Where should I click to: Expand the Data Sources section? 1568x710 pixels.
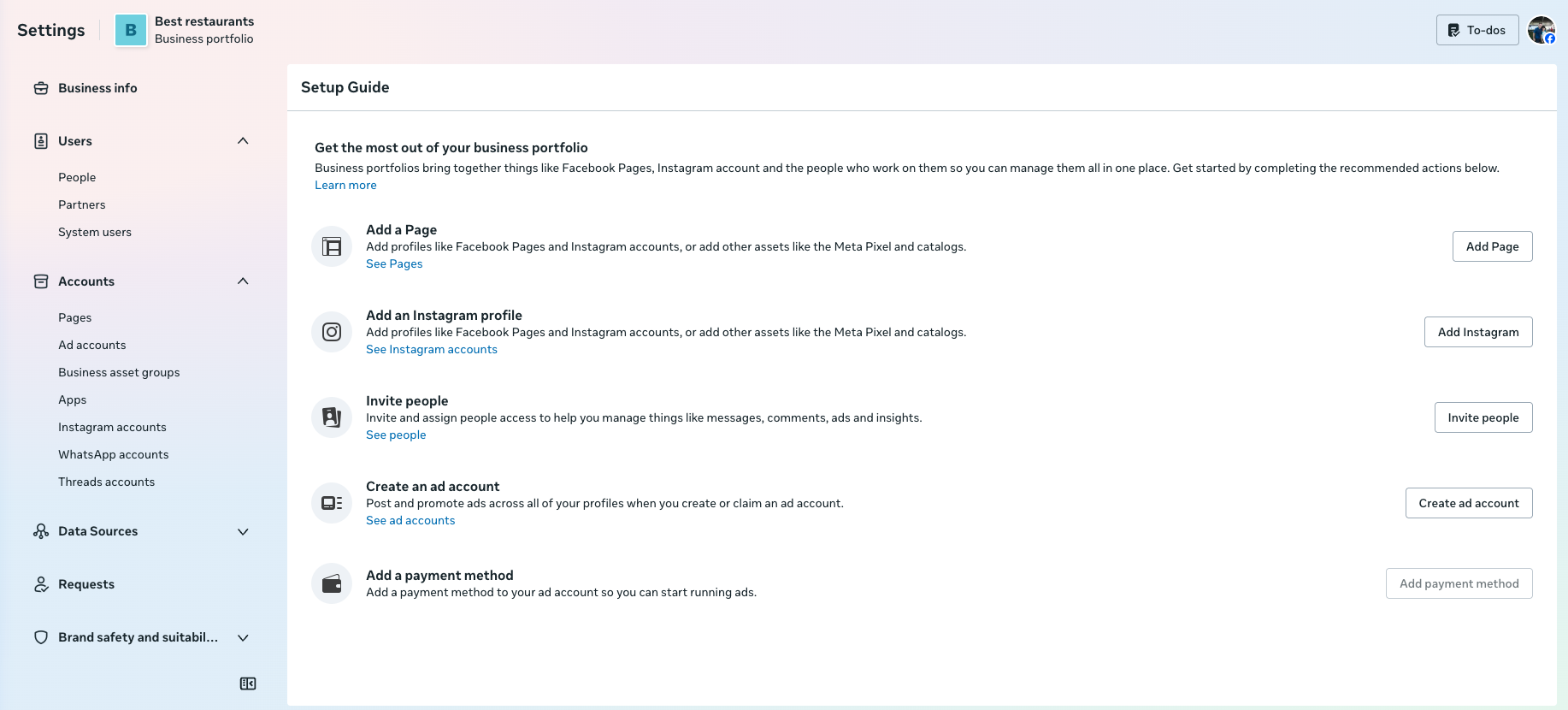coord(243,531)
